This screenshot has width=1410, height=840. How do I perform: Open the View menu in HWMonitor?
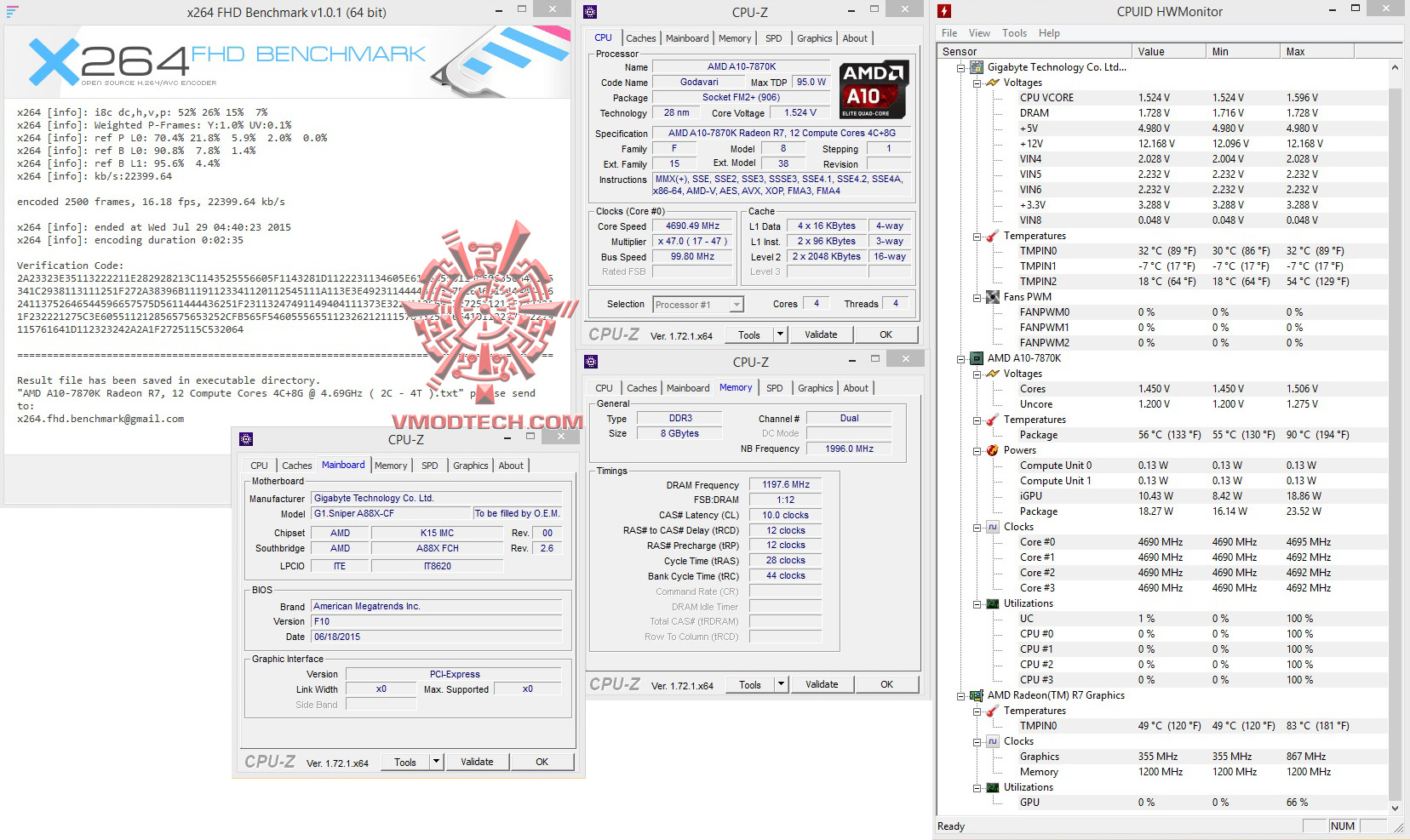point(979,33)
